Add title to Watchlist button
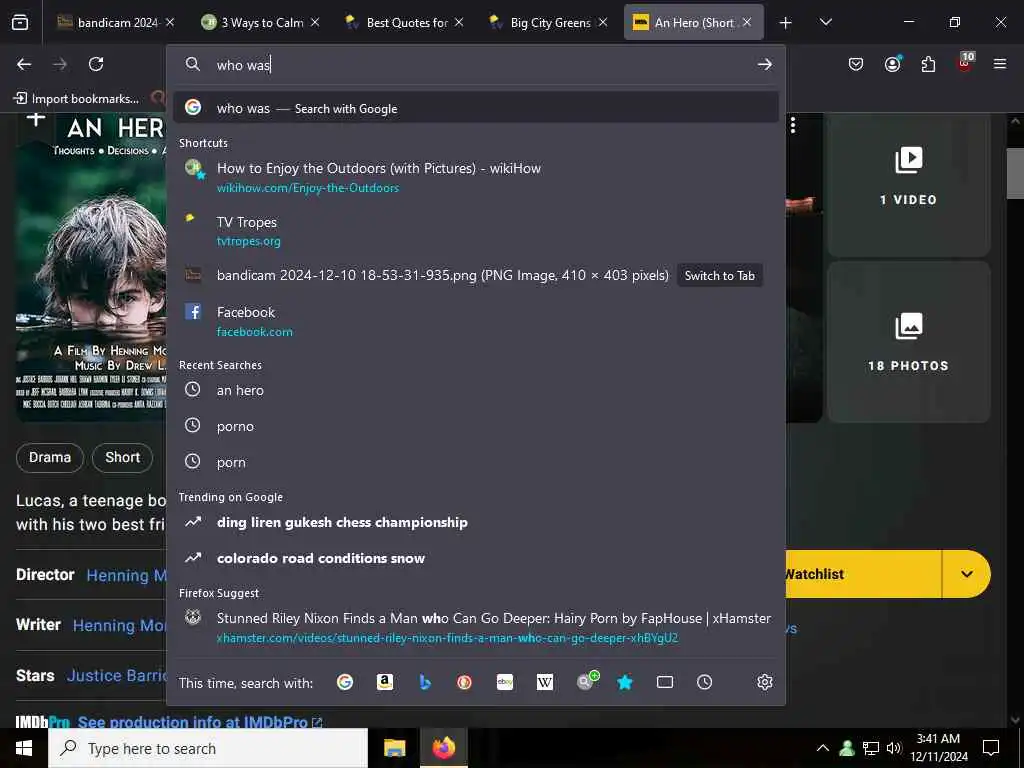 [862, 574]
